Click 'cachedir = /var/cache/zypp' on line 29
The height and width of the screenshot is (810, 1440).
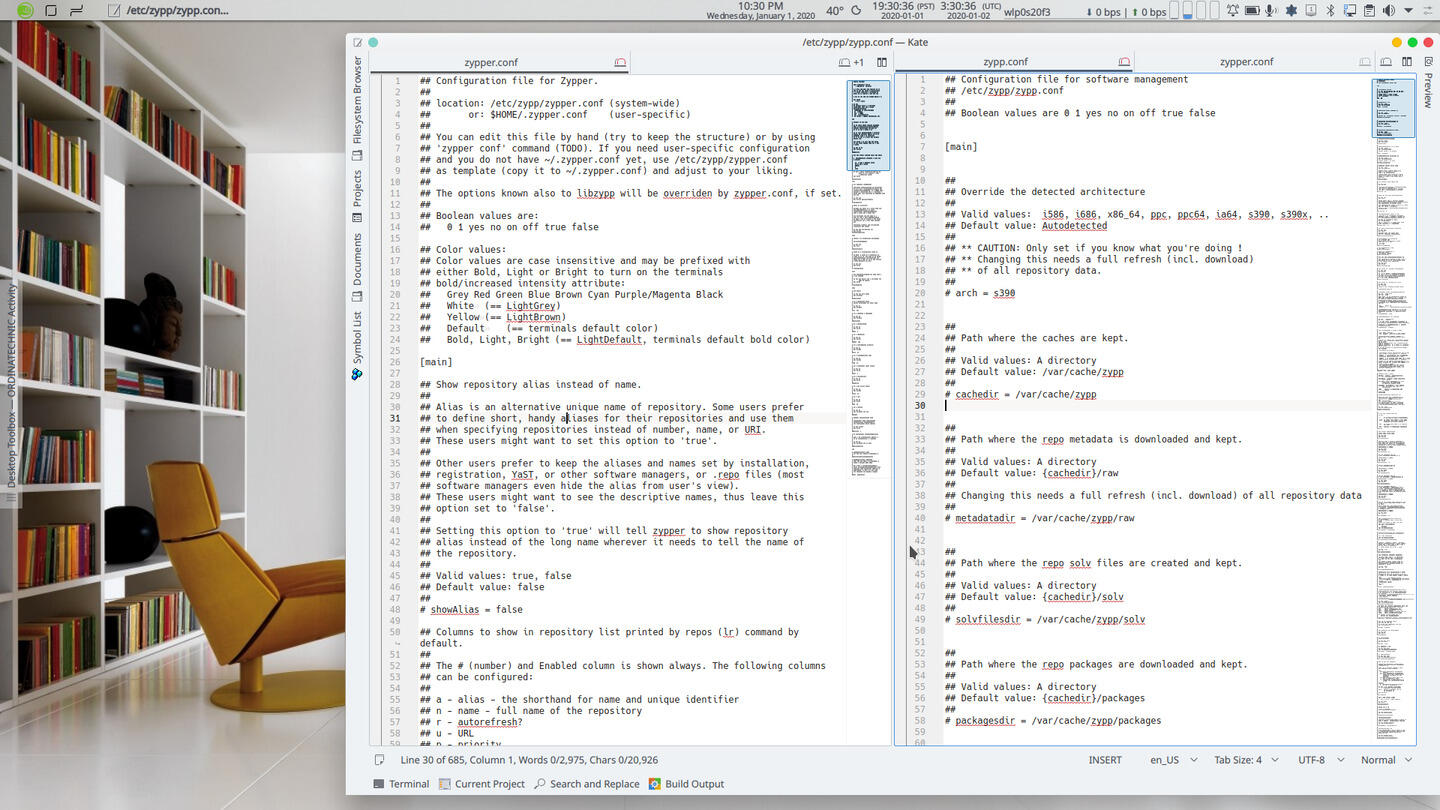coord(1026,394)
